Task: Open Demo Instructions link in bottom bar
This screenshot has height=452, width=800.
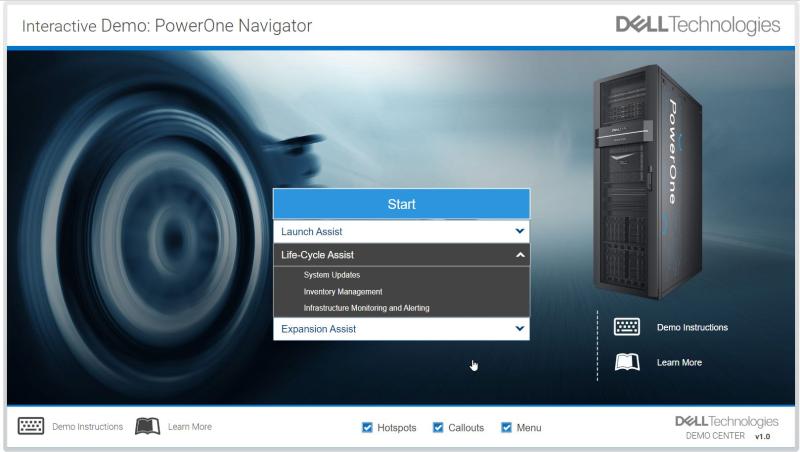Action: point(87,426)
